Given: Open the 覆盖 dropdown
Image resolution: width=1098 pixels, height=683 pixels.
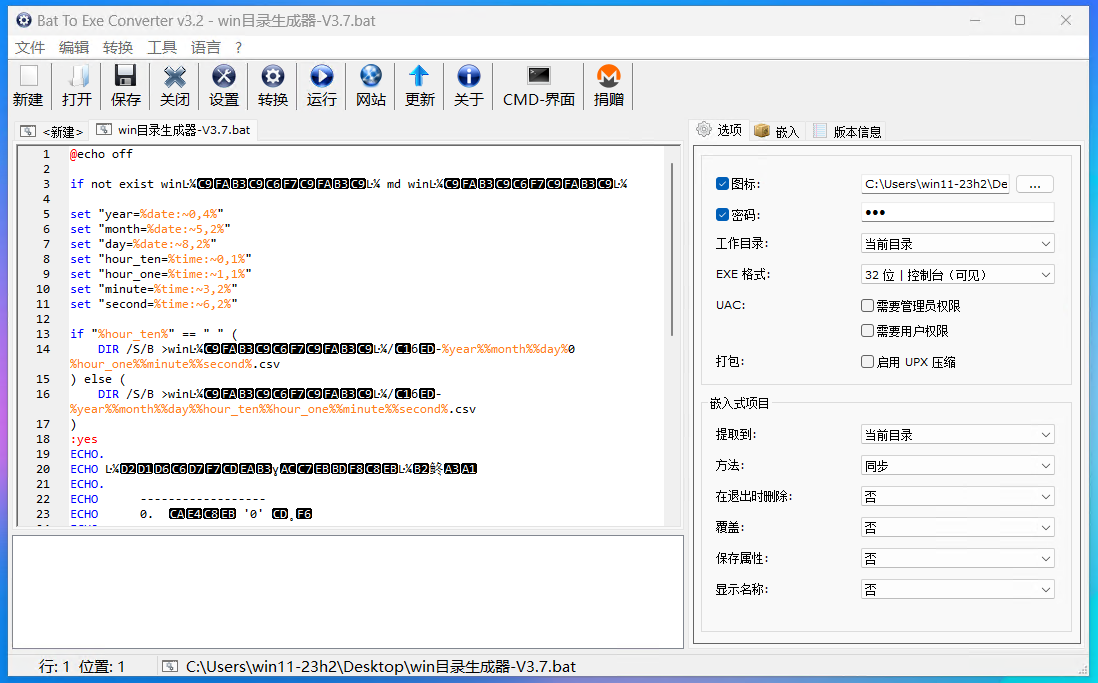Looking at the screenshot, I should [957, 527].
